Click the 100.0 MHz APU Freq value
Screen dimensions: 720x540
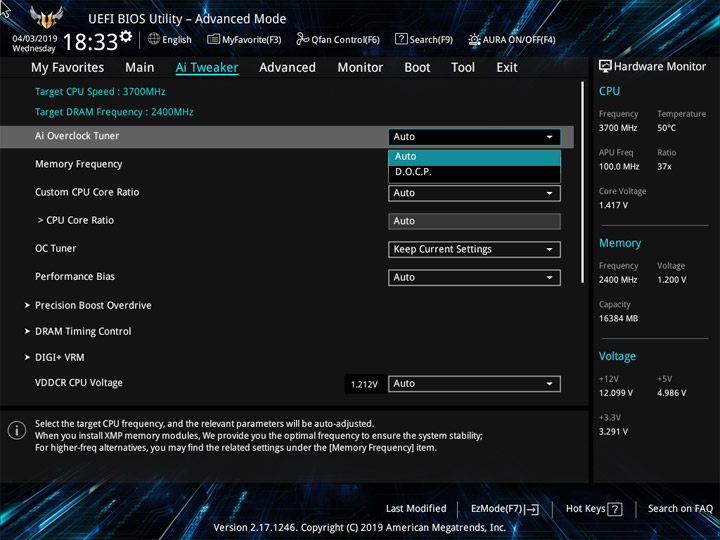pos(619,167)
